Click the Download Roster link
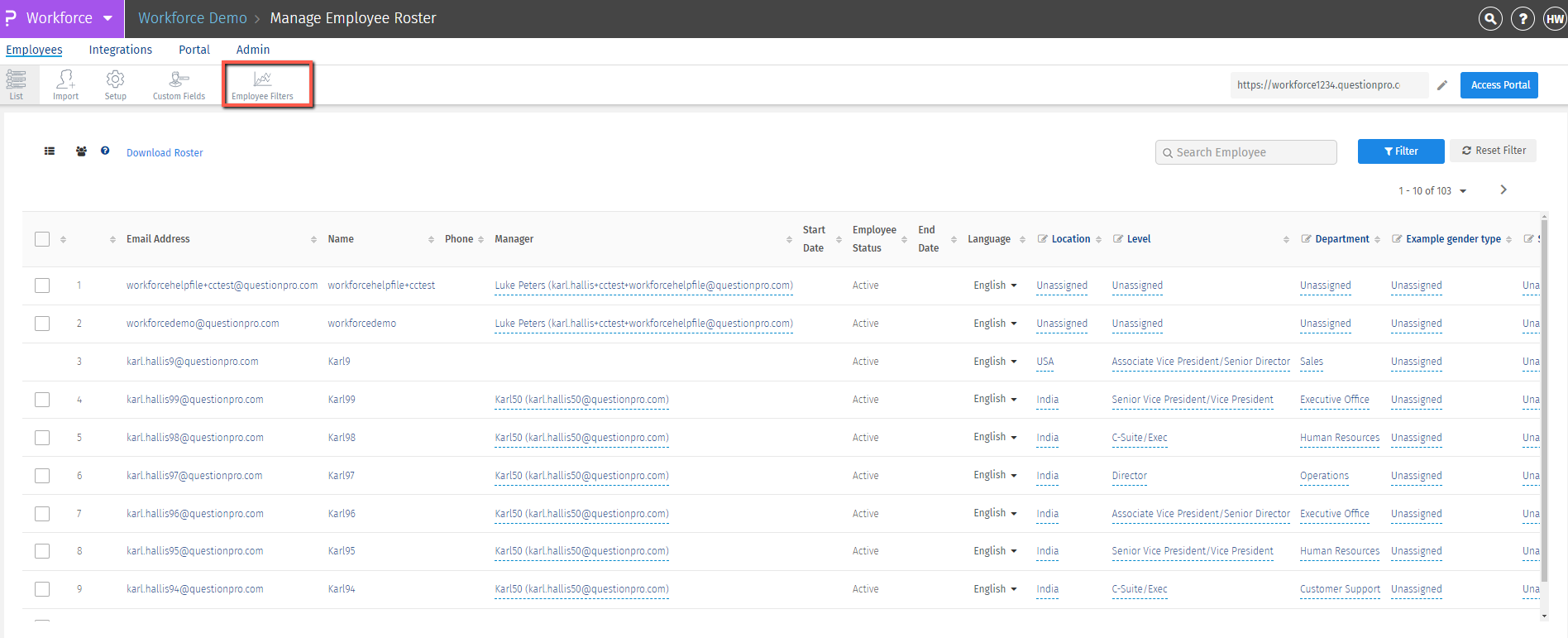This screenshot has height=638, width=1568. coord(165,153)
